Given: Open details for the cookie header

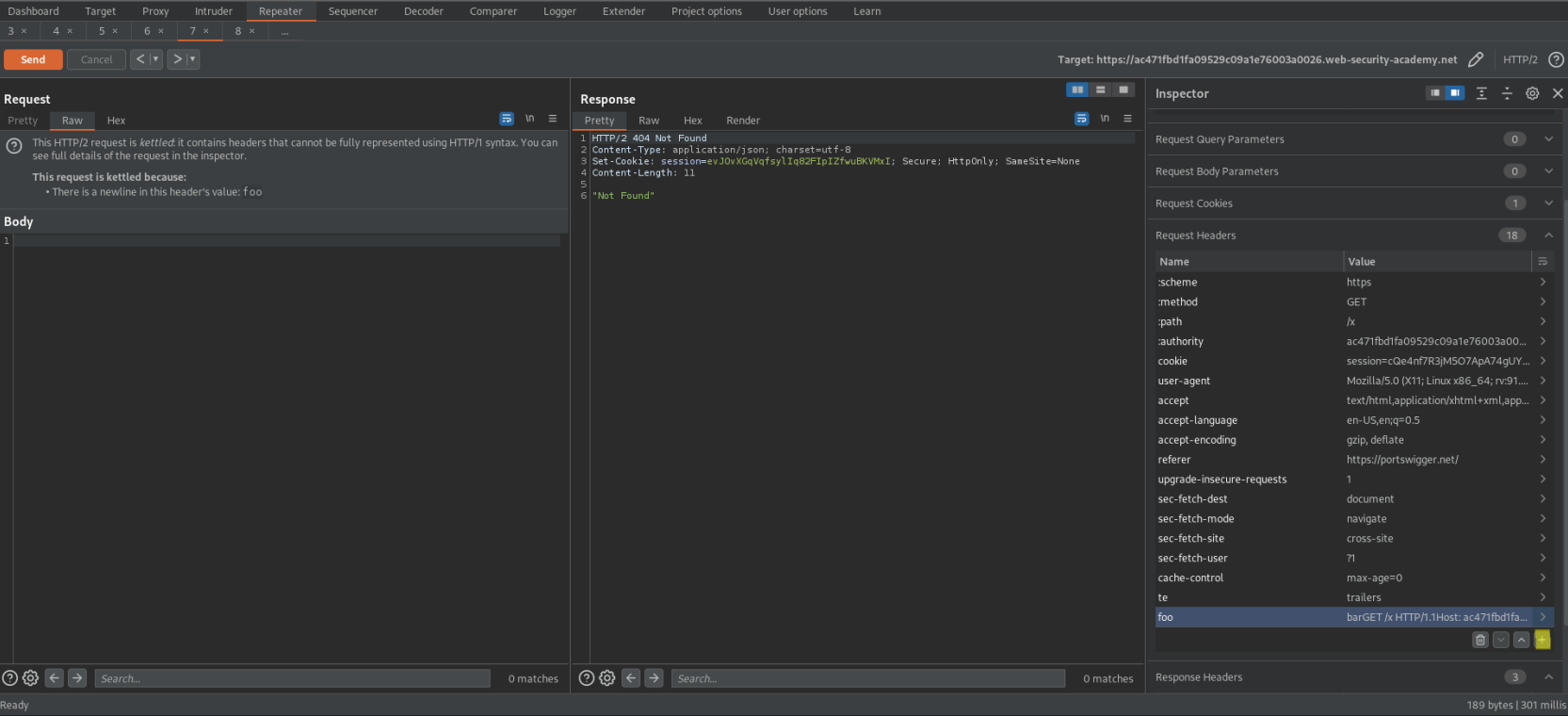Looking at the screenshot, I should (x=1543, y=361).
